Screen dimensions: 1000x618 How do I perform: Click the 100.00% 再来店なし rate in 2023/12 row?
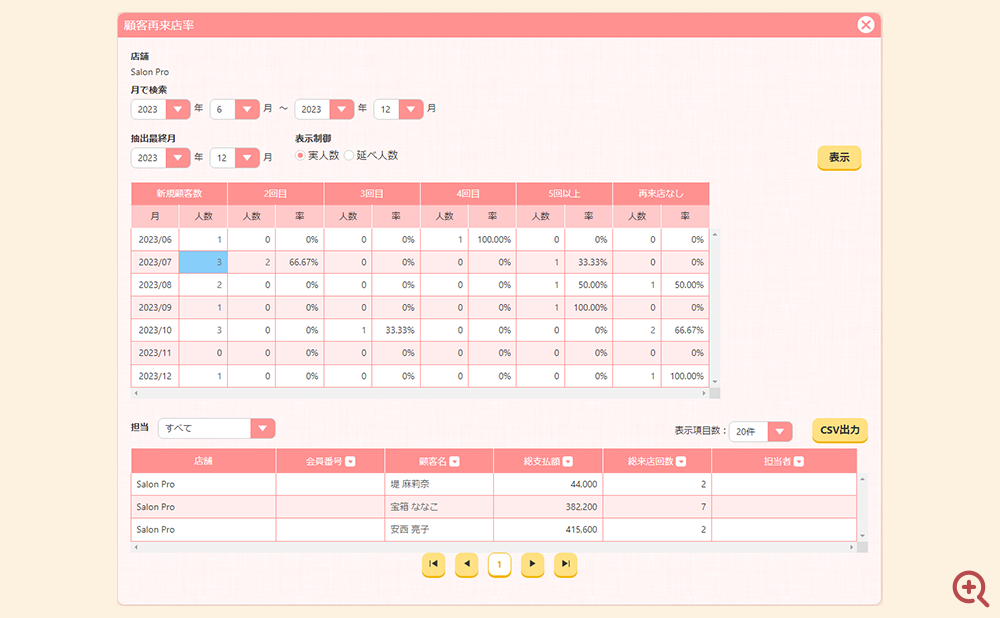coord(685,376)
